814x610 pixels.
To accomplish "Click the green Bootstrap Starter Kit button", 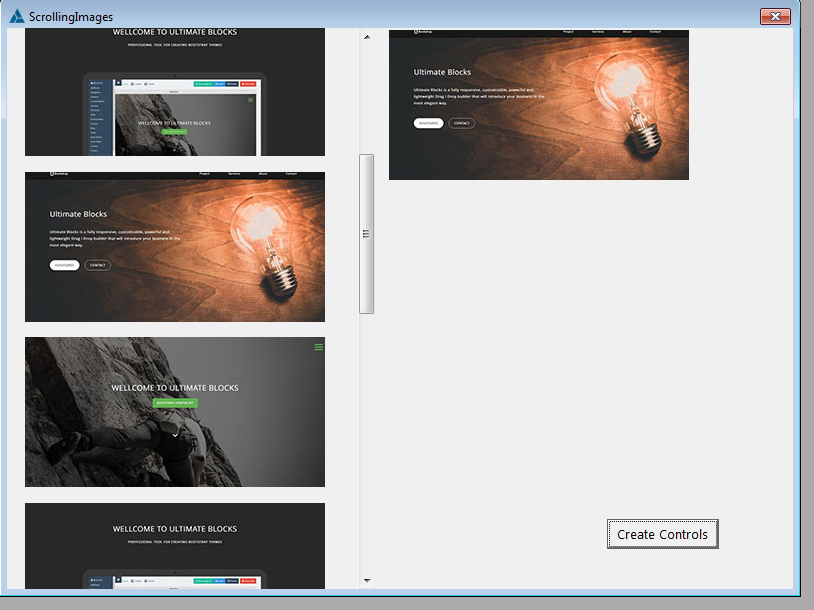I will pos(175,403).
